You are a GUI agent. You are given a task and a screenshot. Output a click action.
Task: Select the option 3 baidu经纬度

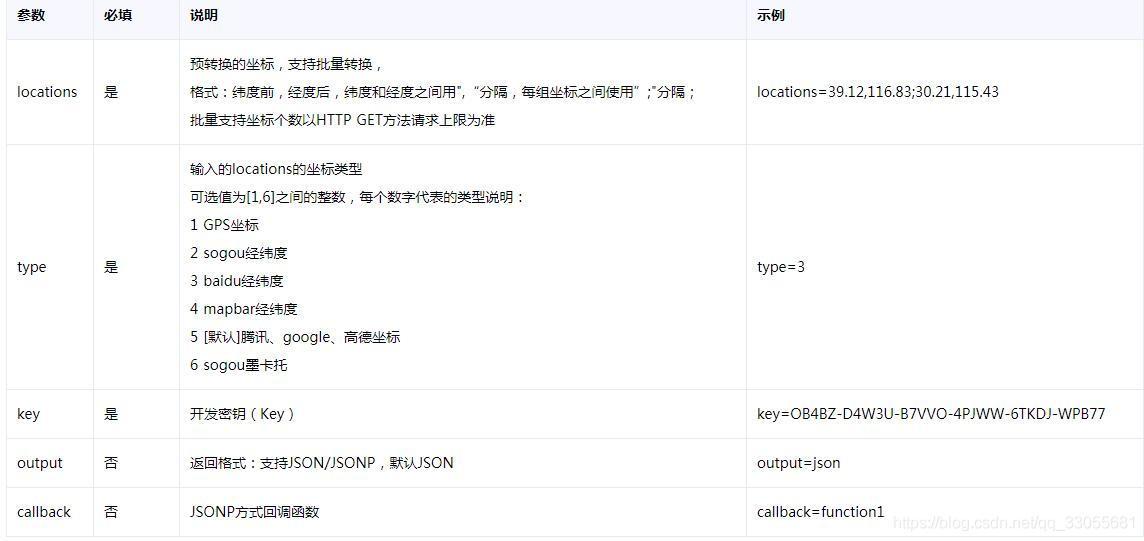click(236, 281)
